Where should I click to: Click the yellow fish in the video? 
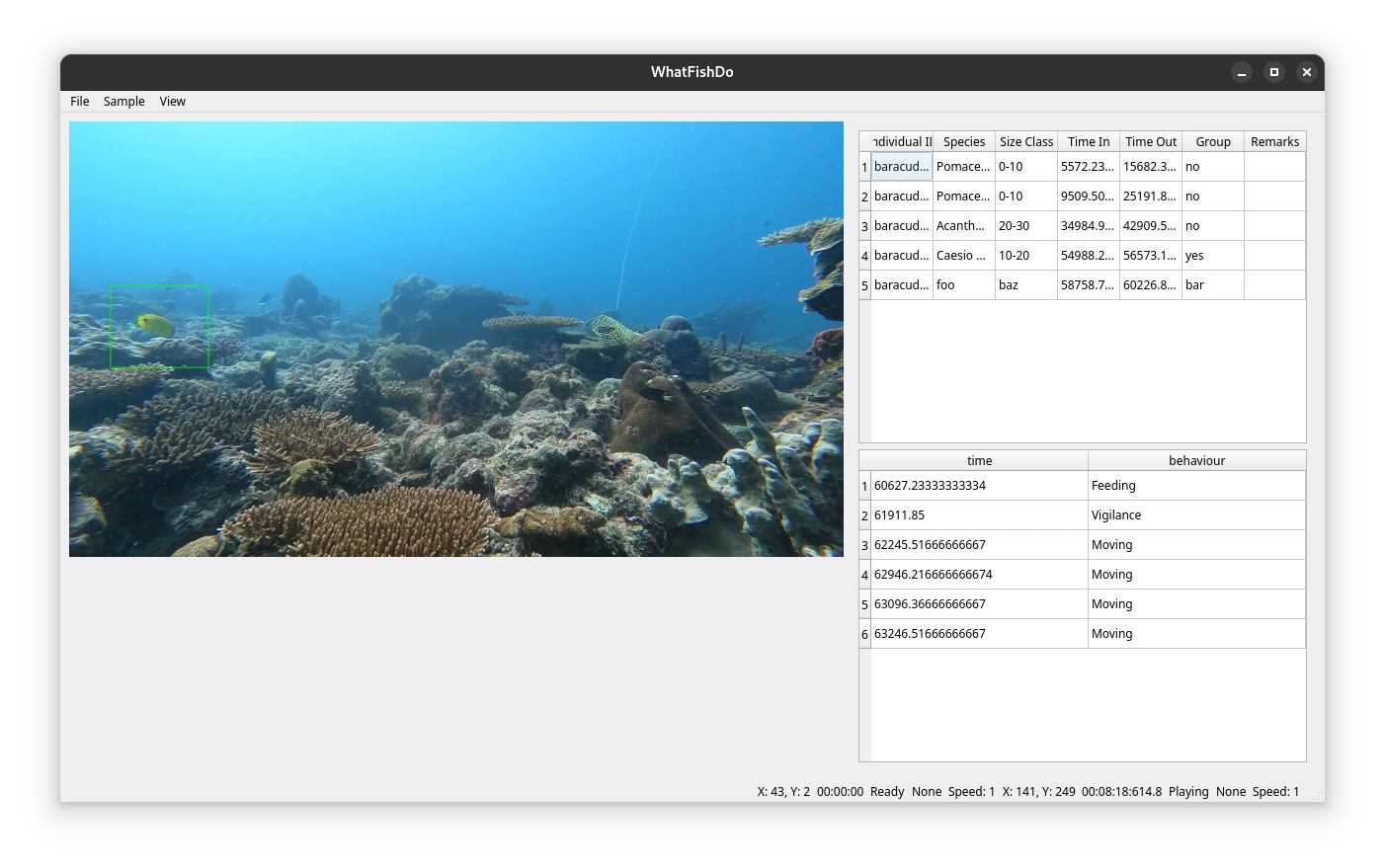click(x=155, y=325)
